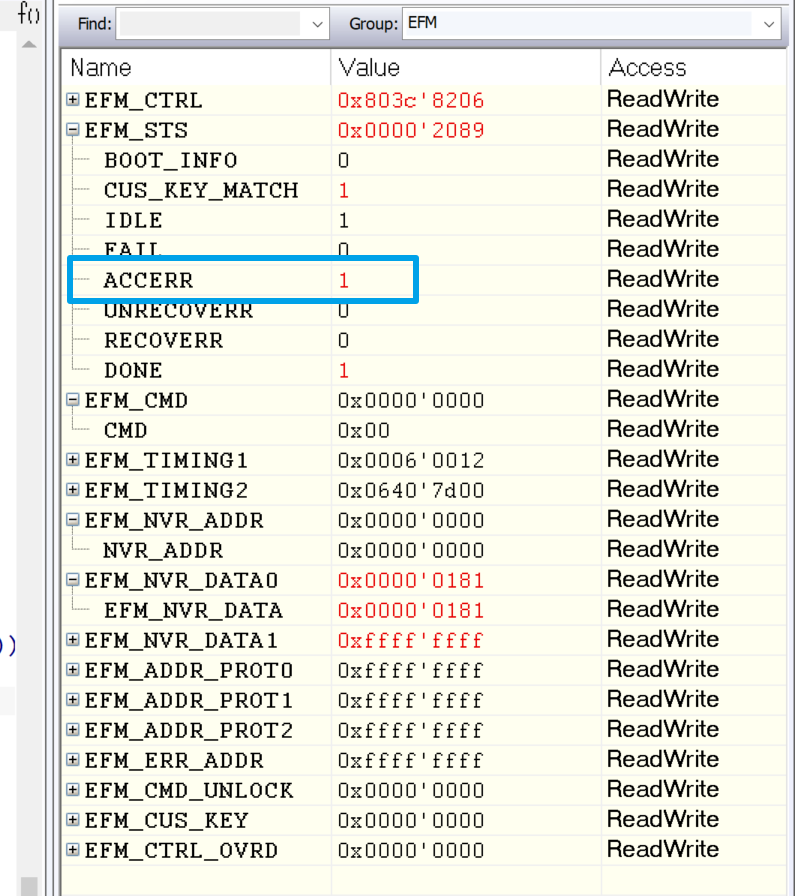Click inside the Find input field
The image size is (795, 896).
click(x=210, y=24)
